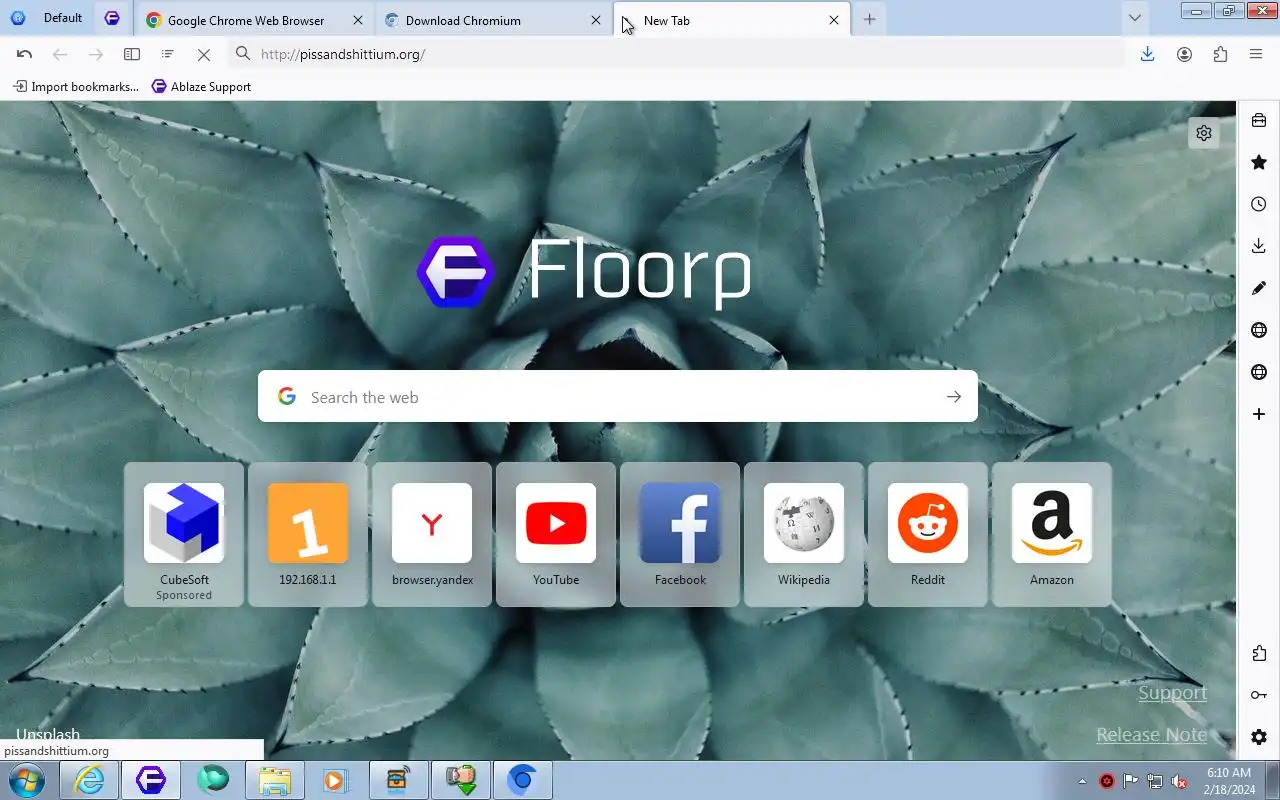Image resolution: width=1280 pixels, height=800 pixels.
Task: Toggle the sidebar panel button
Action: coord(132,54)
